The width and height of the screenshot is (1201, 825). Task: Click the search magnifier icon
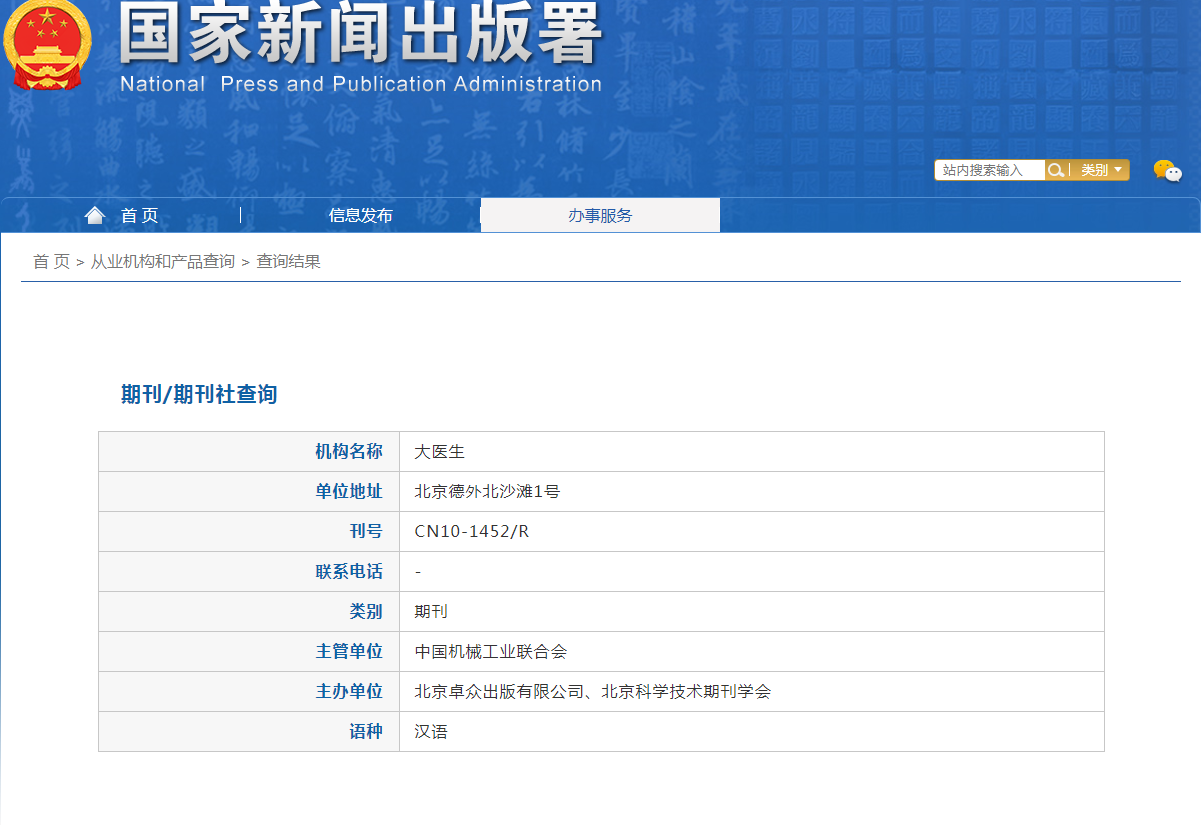1055,170
